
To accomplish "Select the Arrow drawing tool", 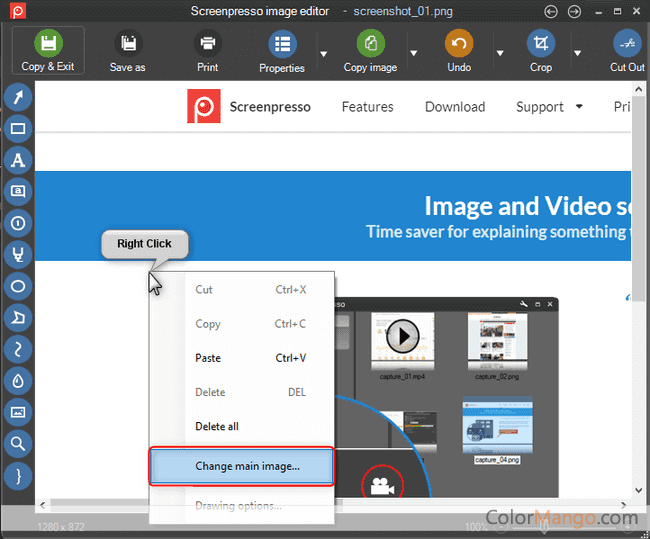I will pyautogui.click(x=18, y=97).
